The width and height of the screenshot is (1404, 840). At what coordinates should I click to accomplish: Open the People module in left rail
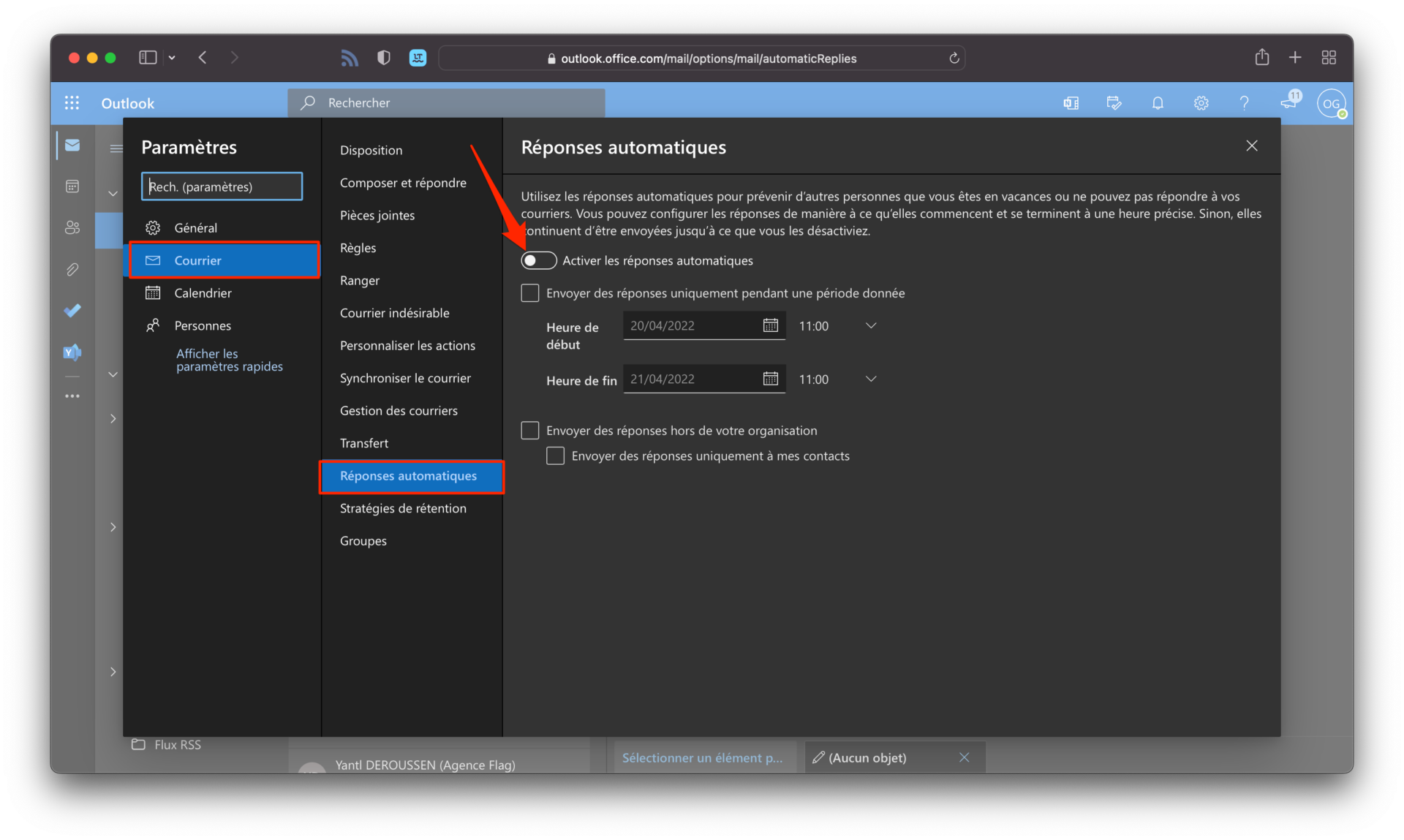coord(72,227)
